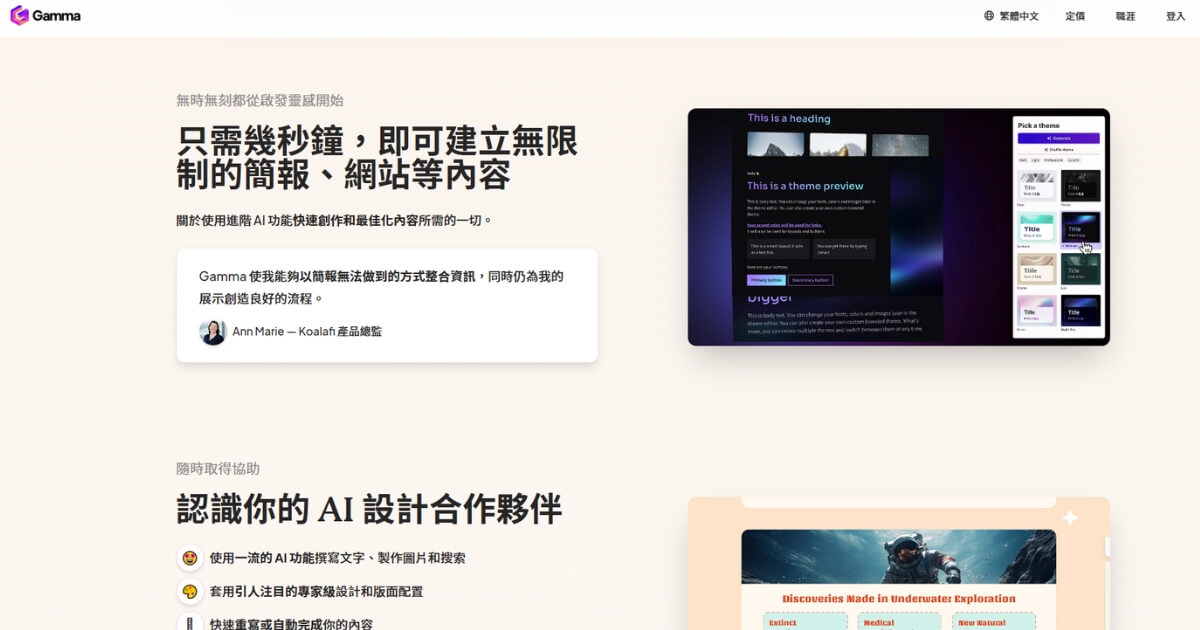
Task: Click the palette emoji icon
Action: (x=190, y=591)
